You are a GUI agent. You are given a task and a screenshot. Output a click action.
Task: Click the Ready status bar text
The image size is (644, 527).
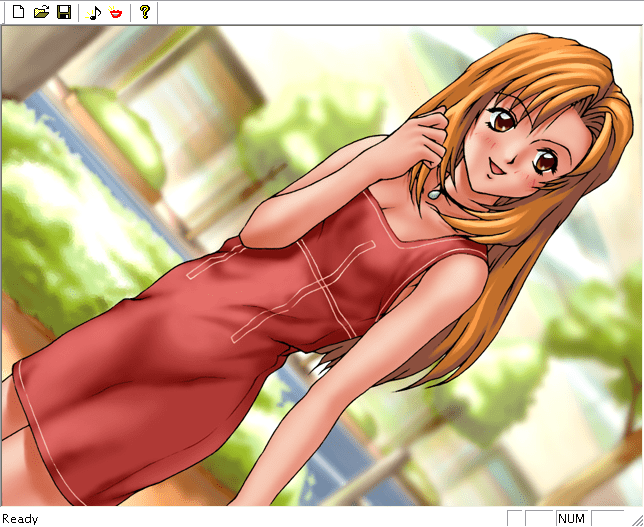click(20, 519)
